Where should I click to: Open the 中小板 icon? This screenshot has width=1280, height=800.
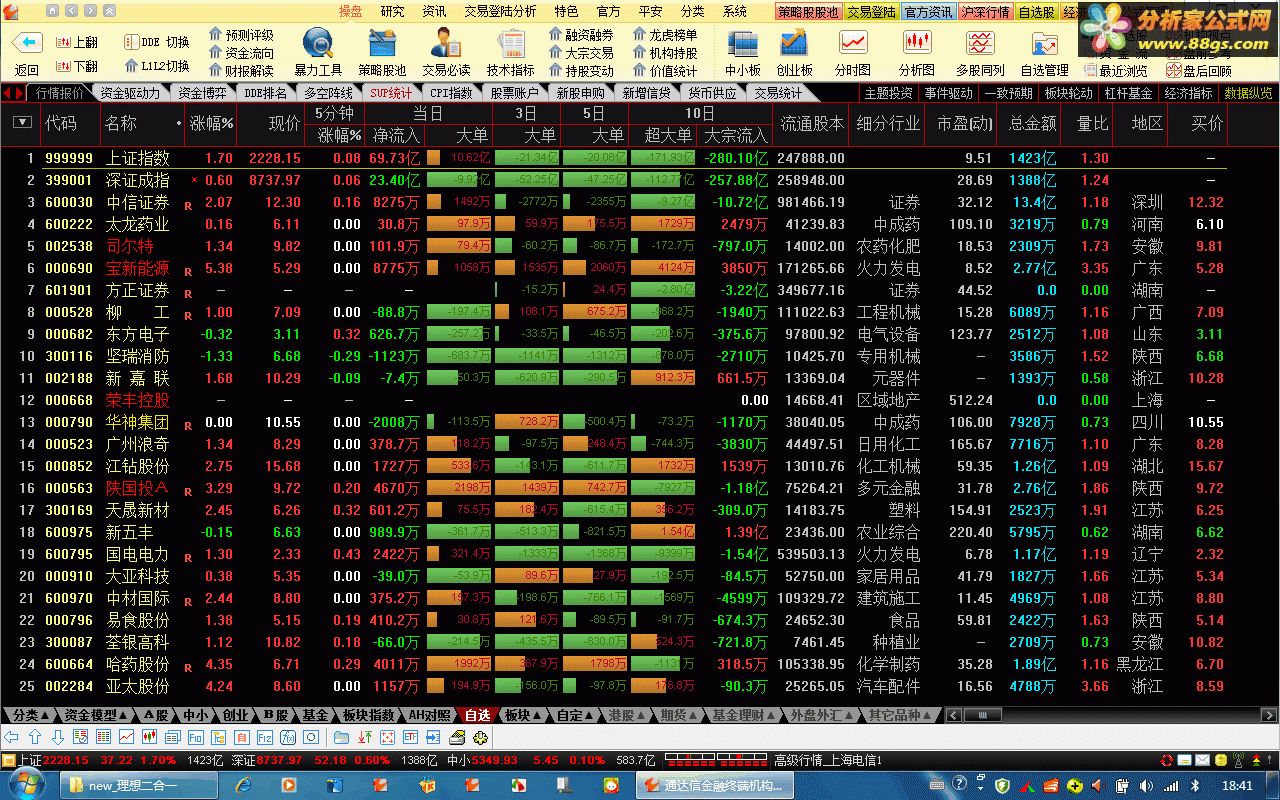(x=743, y=43)
